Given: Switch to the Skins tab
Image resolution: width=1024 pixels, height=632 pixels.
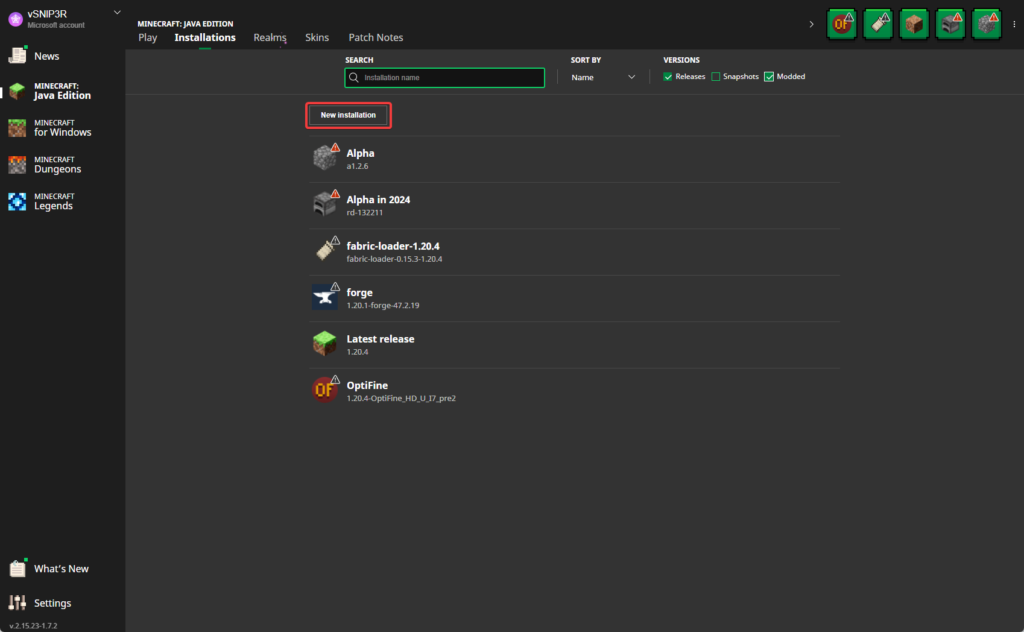Looking at the screenshot, I should [317, 37].
